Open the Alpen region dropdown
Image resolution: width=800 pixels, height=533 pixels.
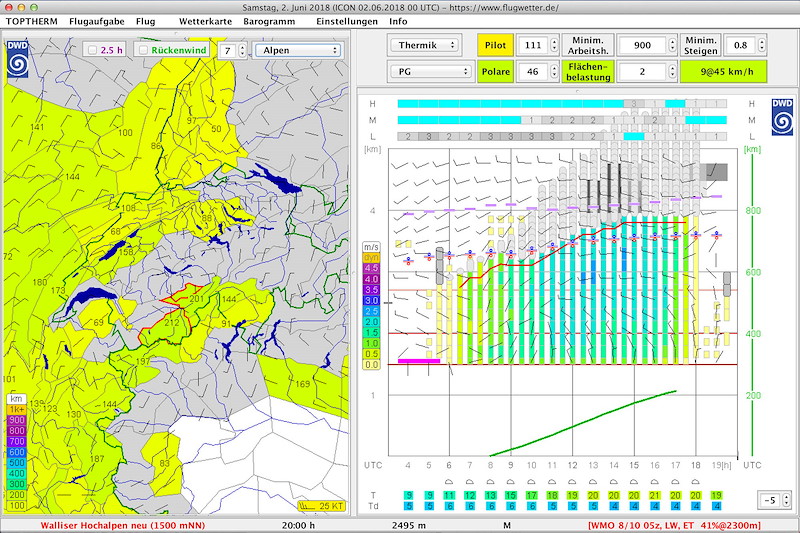[x=298, y=50]
